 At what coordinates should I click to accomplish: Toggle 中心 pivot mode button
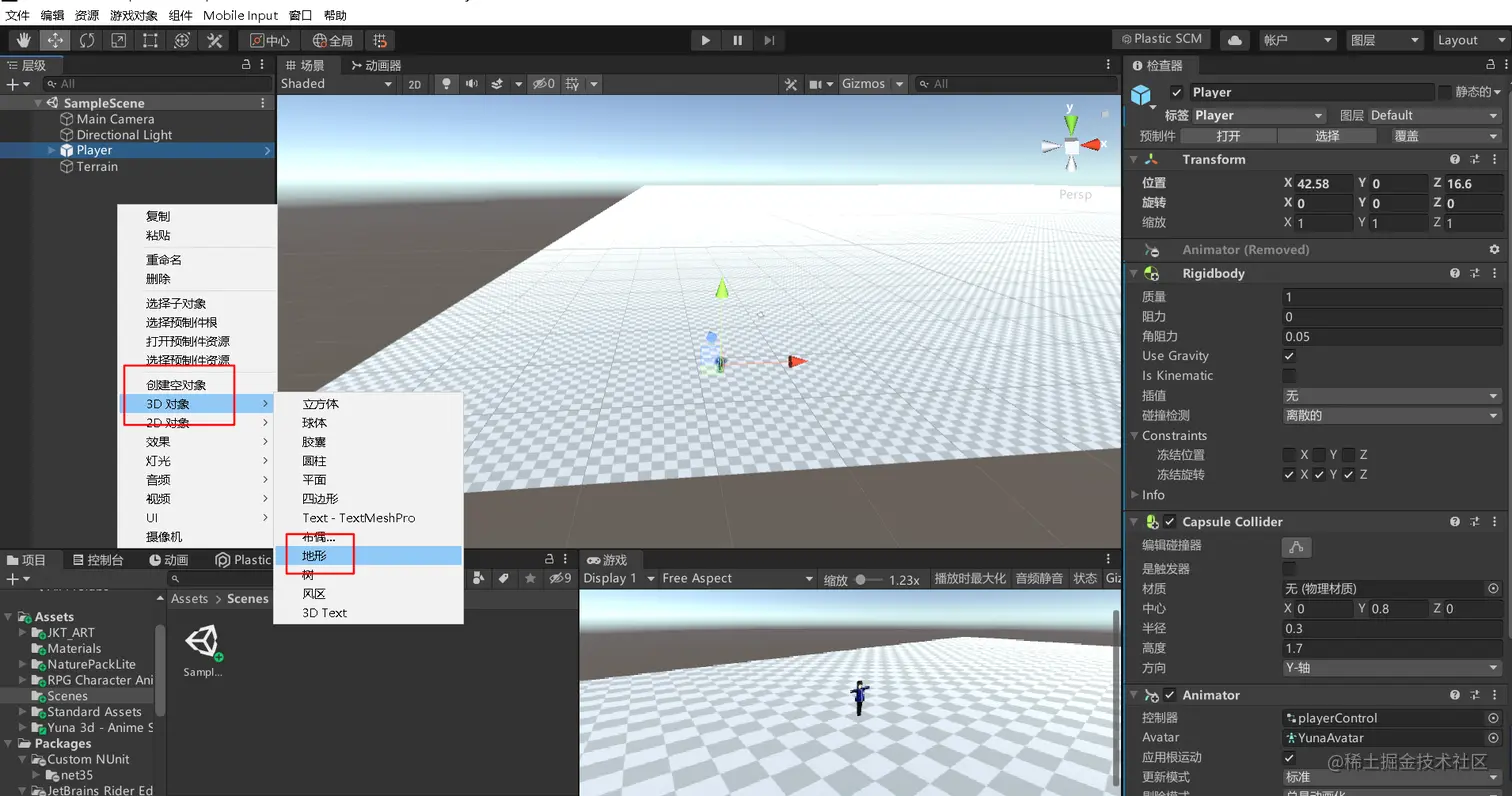[269, 40]
